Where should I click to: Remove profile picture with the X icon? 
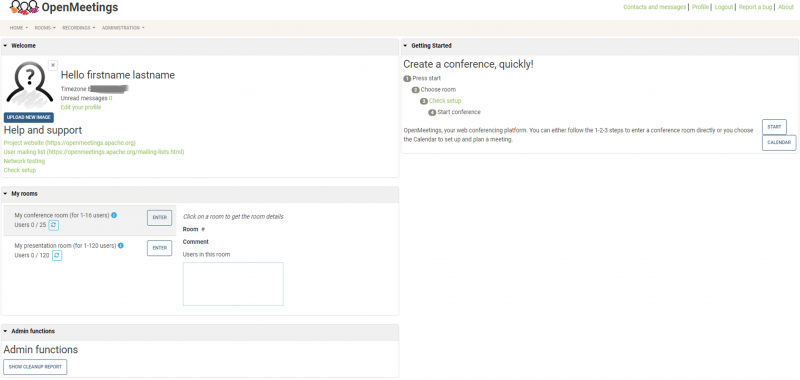[53, 65]
